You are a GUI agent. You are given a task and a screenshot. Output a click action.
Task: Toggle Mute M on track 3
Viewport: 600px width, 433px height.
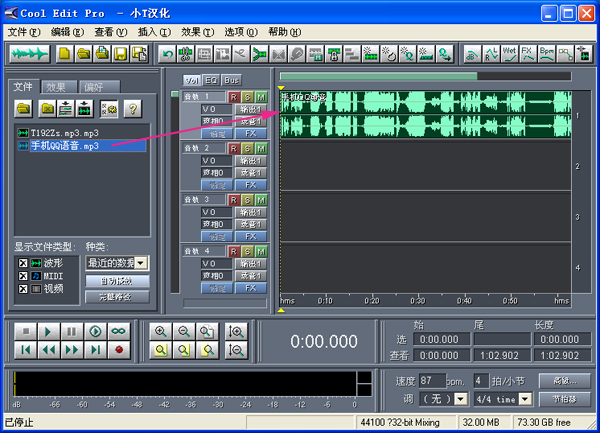click(261, 200)
